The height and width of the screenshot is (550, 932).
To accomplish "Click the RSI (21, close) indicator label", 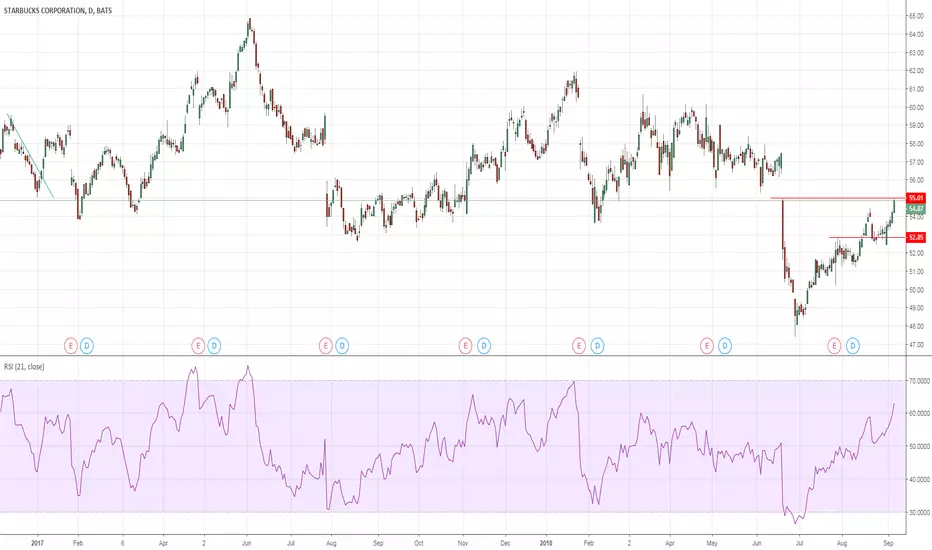I will click(x=24, y=367).
